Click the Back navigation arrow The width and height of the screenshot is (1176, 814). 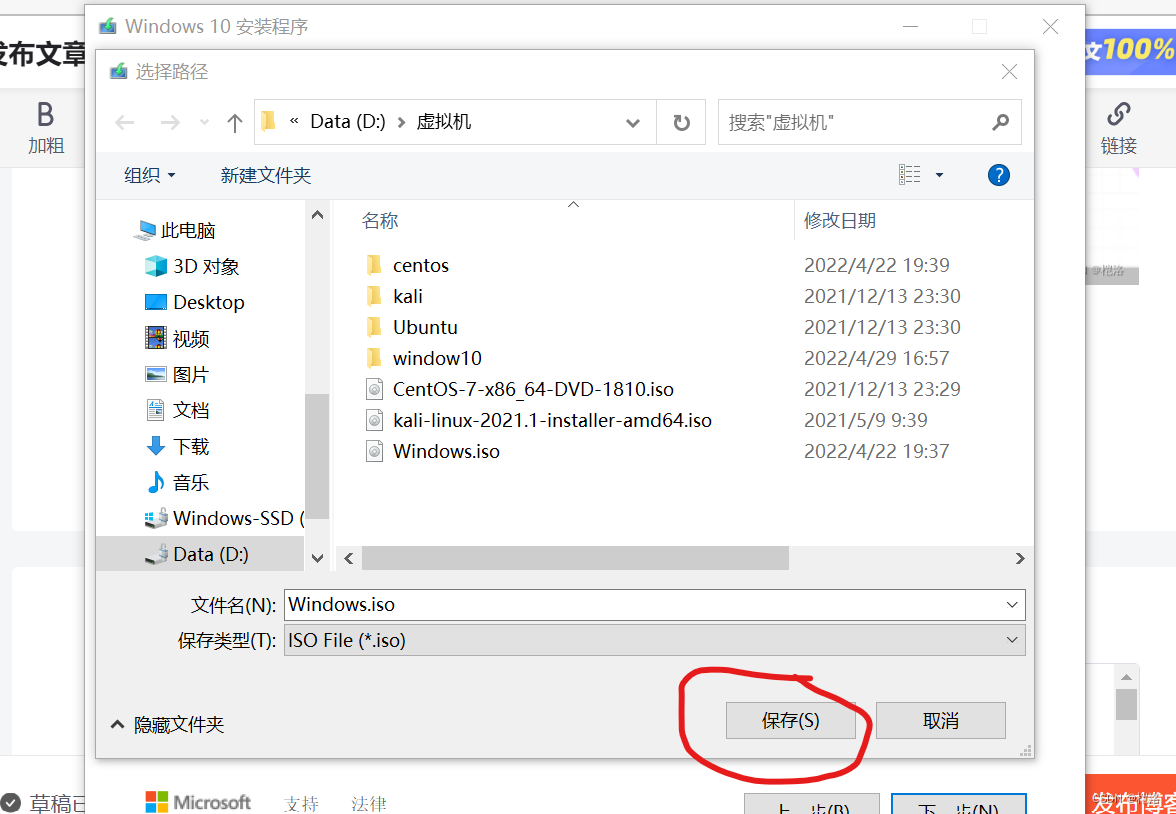(x=124, y=122)
